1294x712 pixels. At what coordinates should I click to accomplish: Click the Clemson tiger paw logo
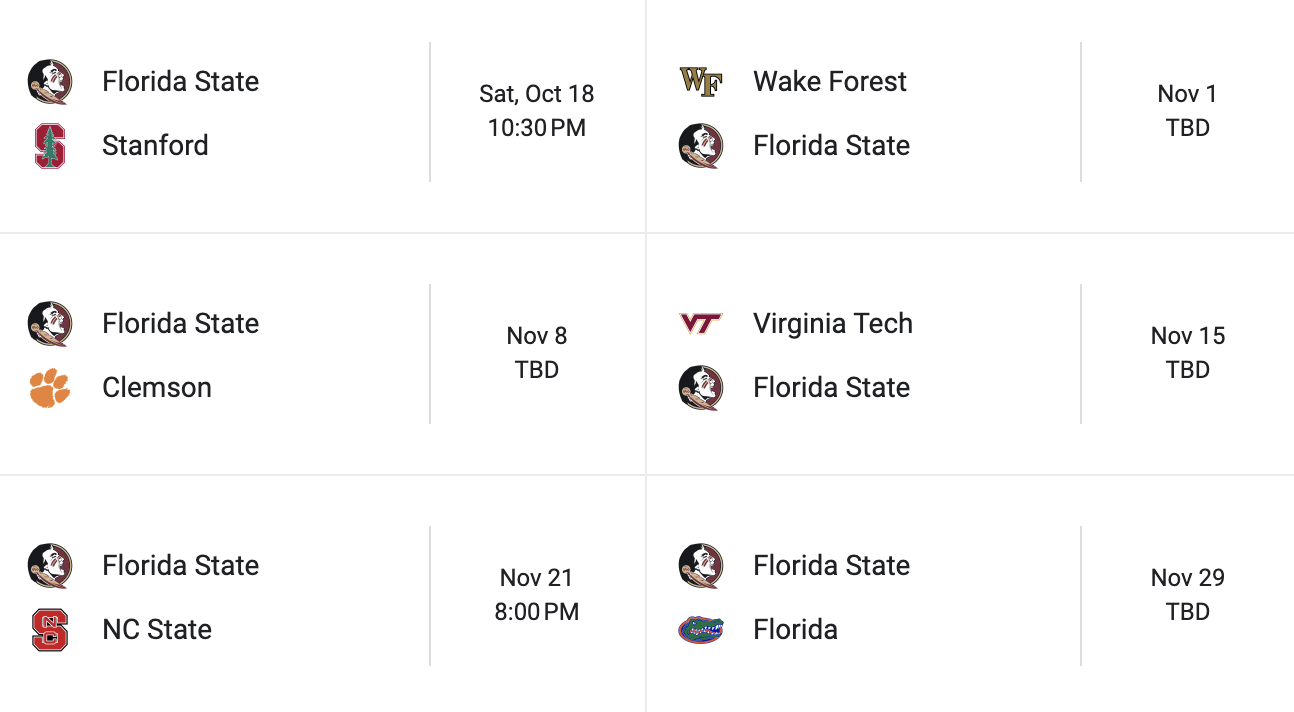click(49, 388)
